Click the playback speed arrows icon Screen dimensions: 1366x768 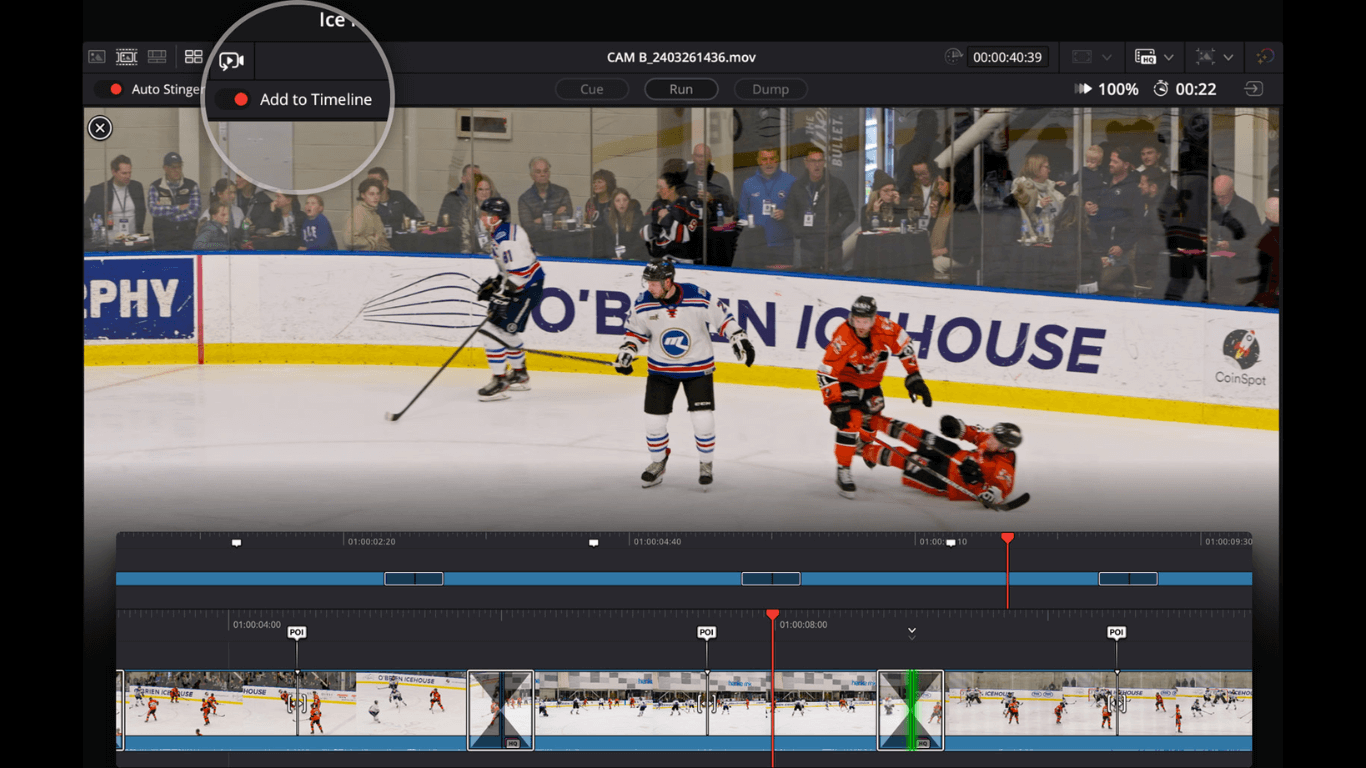click(x=1083, y=89)
